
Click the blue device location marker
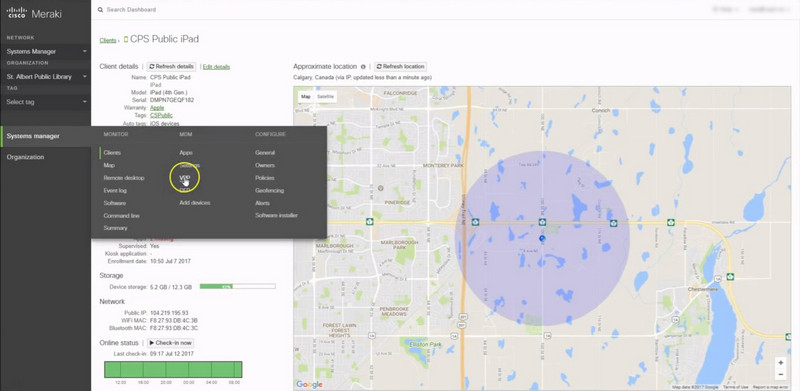point(542,238)
